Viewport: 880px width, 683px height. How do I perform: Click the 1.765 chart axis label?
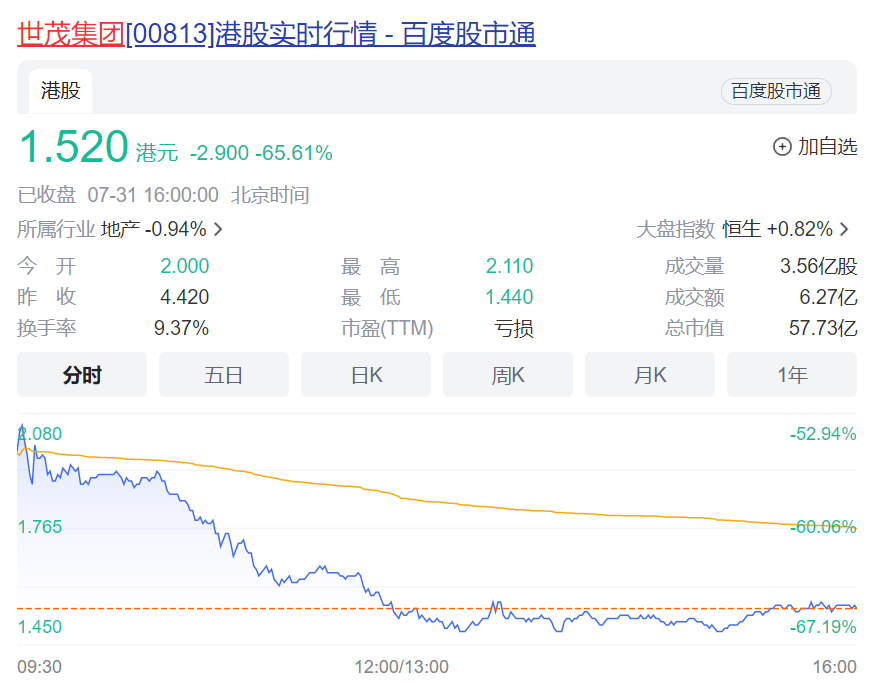pyautogui.click(x=40, y=527)
